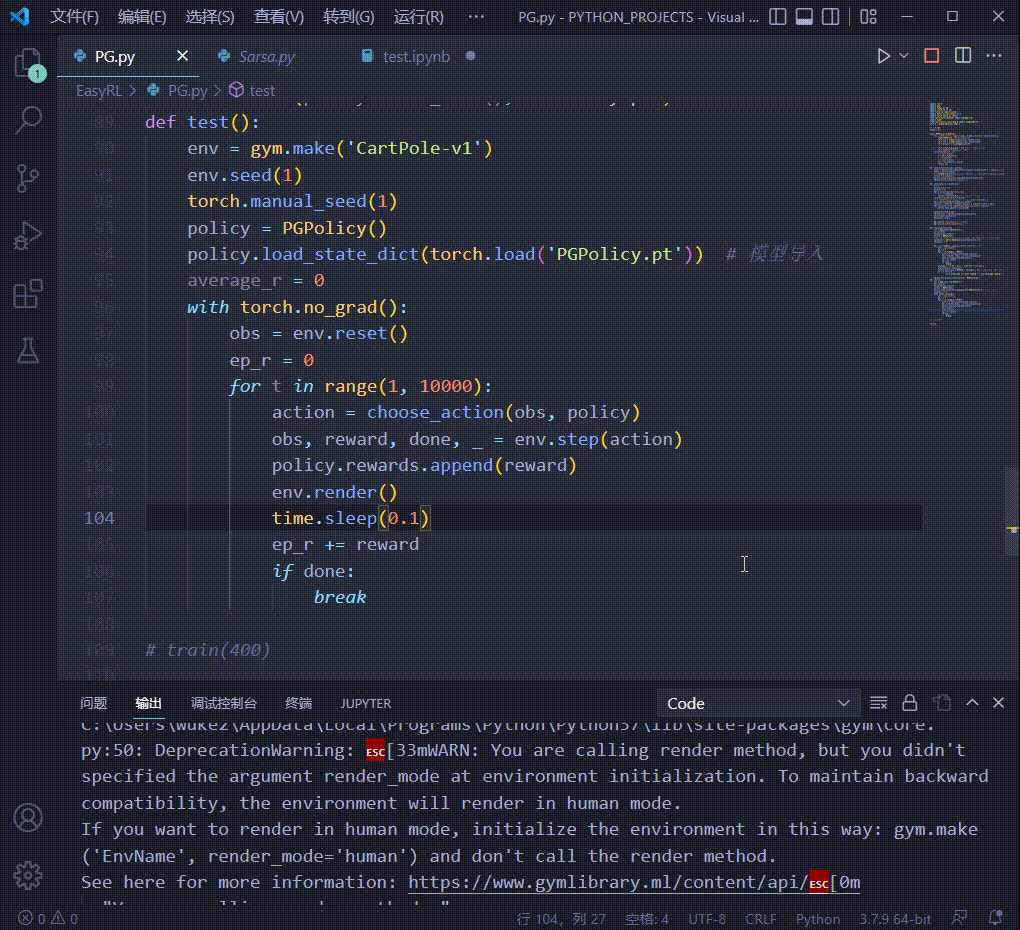Screen dimensions: 1020x930
Task: Open the Testing flask view
Action: [28, 351]
